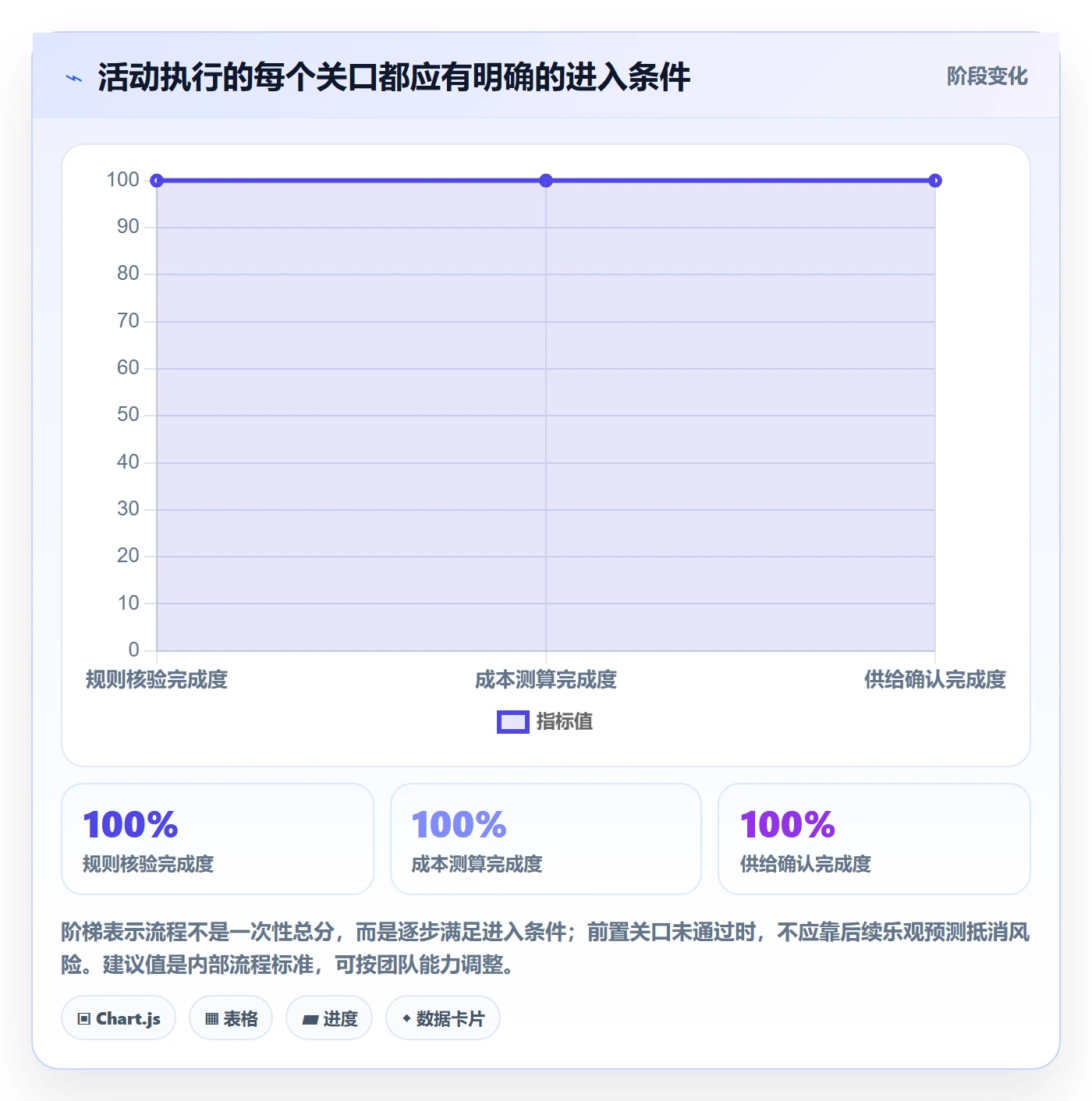
Task: Open the 规则核验完成度 100% stat card
Action: 218,839
